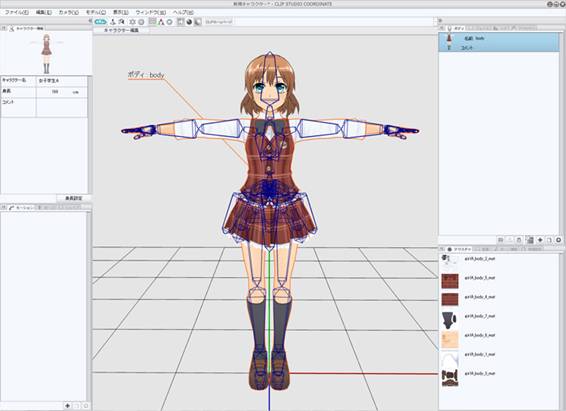Image resolution: width=566 pixels, height=411 pixels.
Task: Click the toolbar icon left of the gear-shaped icon
Action: [122, 22]
